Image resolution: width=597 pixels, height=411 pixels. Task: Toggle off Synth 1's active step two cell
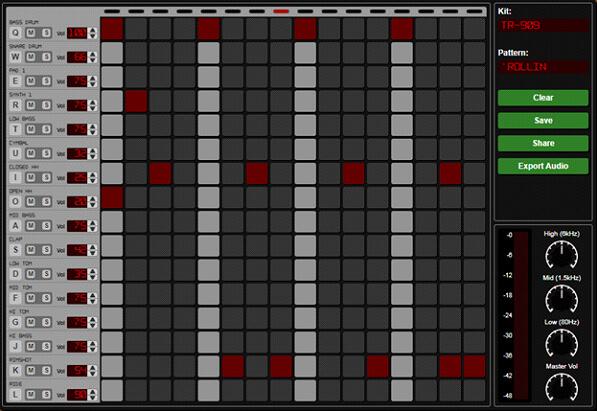(x=136, y=101)
